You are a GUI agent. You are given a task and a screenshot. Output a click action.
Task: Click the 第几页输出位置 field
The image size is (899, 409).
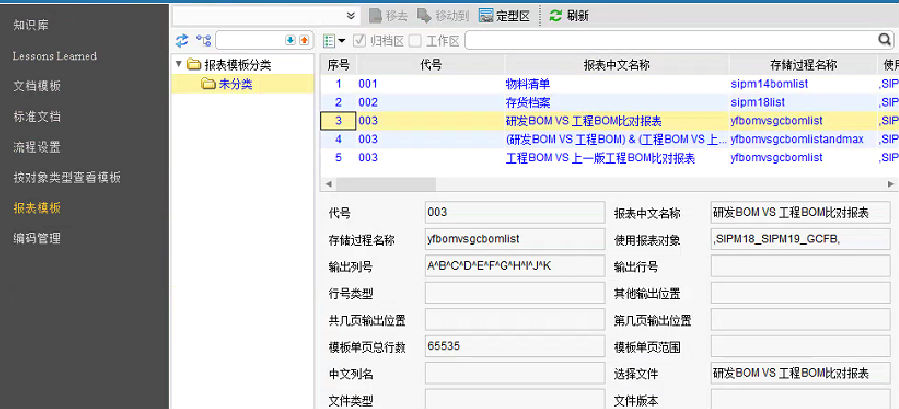(800, 320)
